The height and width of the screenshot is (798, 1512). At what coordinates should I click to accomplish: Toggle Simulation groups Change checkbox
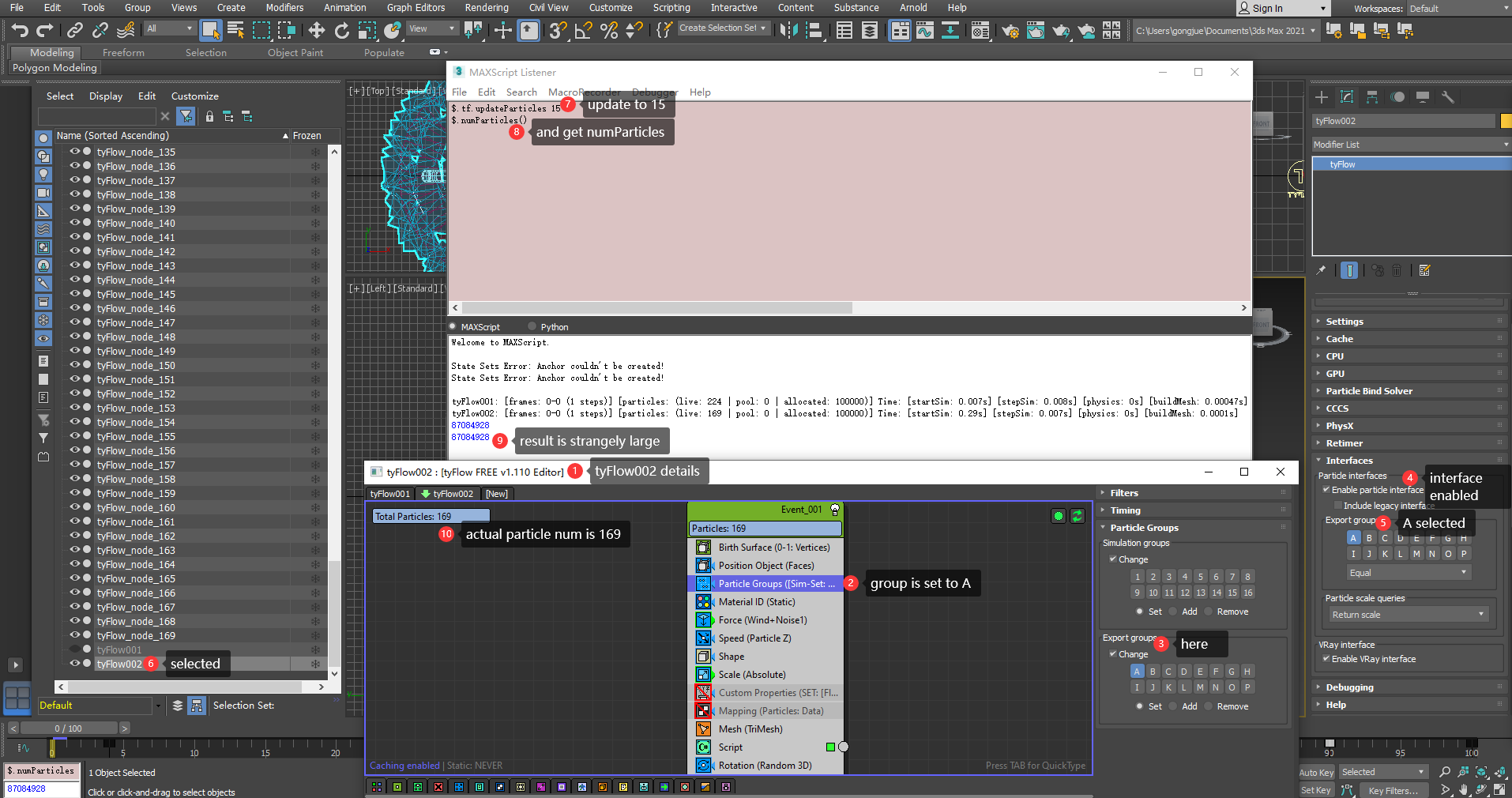[x=1113, y=559]
